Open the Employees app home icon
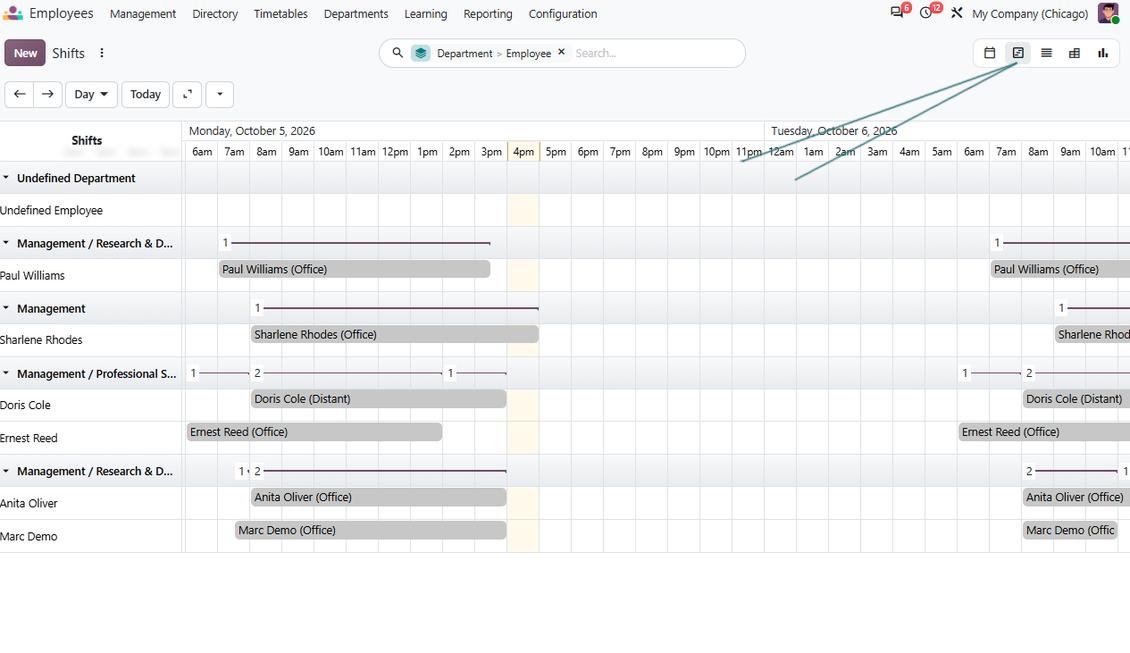This screenshot has width=1130, height=653. point(12,13)
